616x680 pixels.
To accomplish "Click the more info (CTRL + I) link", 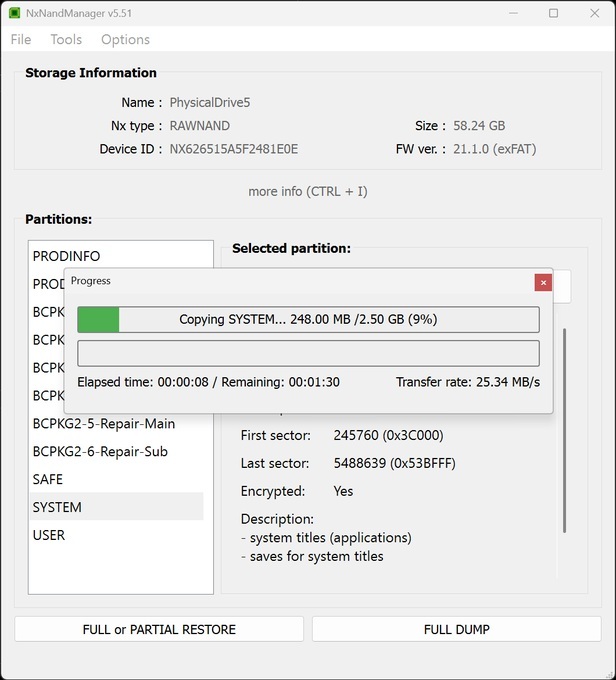I will 307,191.
